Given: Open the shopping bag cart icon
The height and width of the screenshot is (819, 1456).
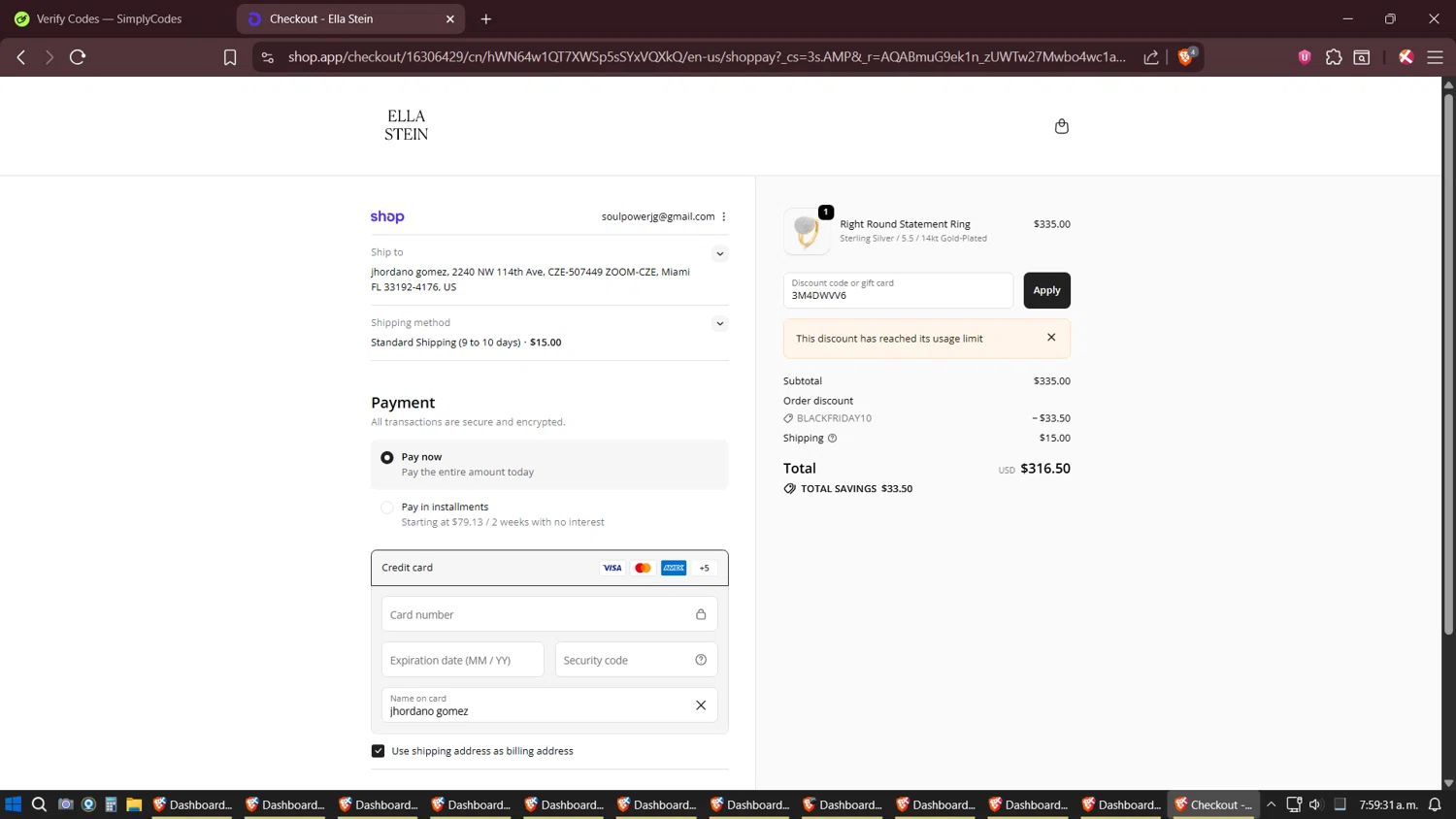Looking at the screenshot, I should click(x=1062, y=126).
